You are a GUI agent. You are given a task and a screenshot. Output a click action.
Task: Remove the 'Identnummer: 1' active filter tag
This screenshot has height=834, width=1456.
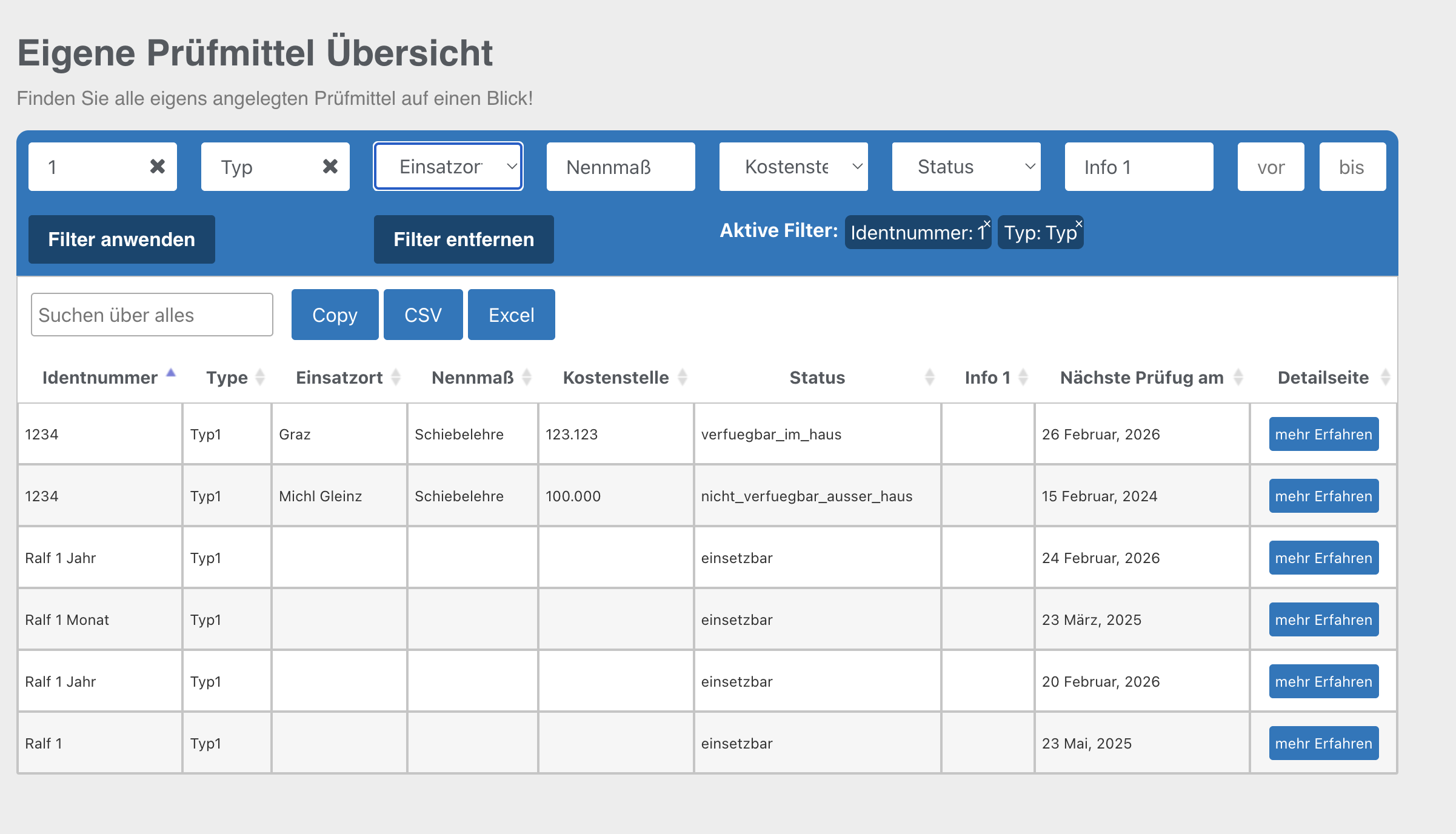point(987,224)
